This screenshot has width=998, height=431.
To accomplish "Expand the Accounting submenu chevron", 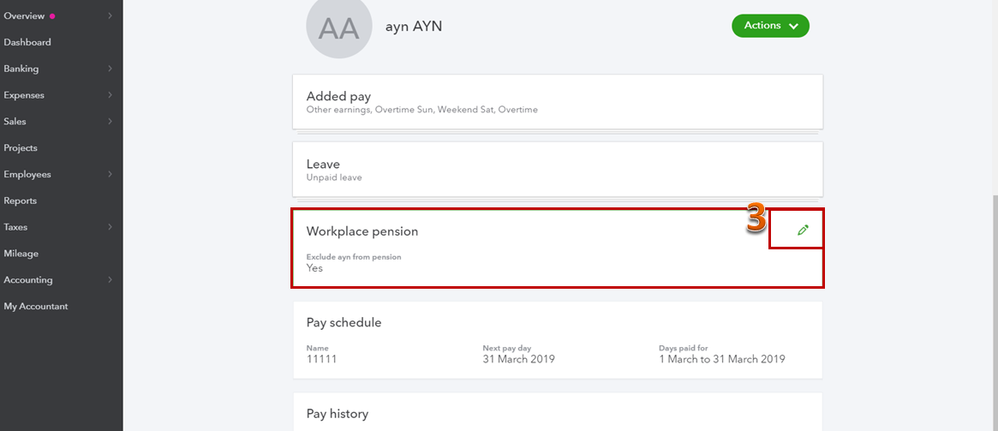I will coord(110,279).
